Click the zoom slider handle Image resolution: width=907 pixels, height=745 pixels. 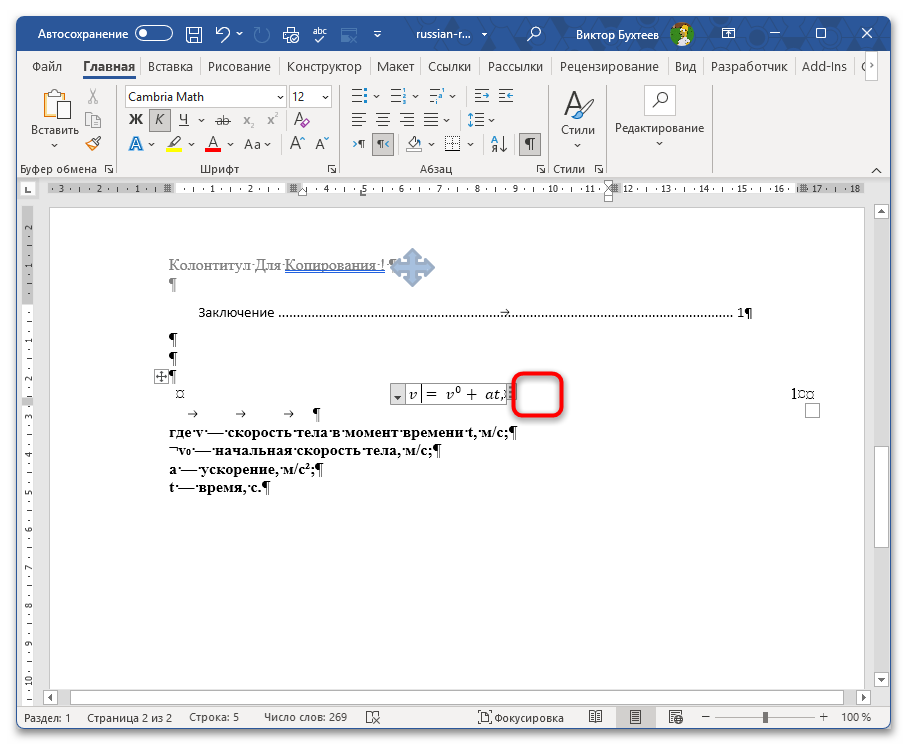point(765,717)
